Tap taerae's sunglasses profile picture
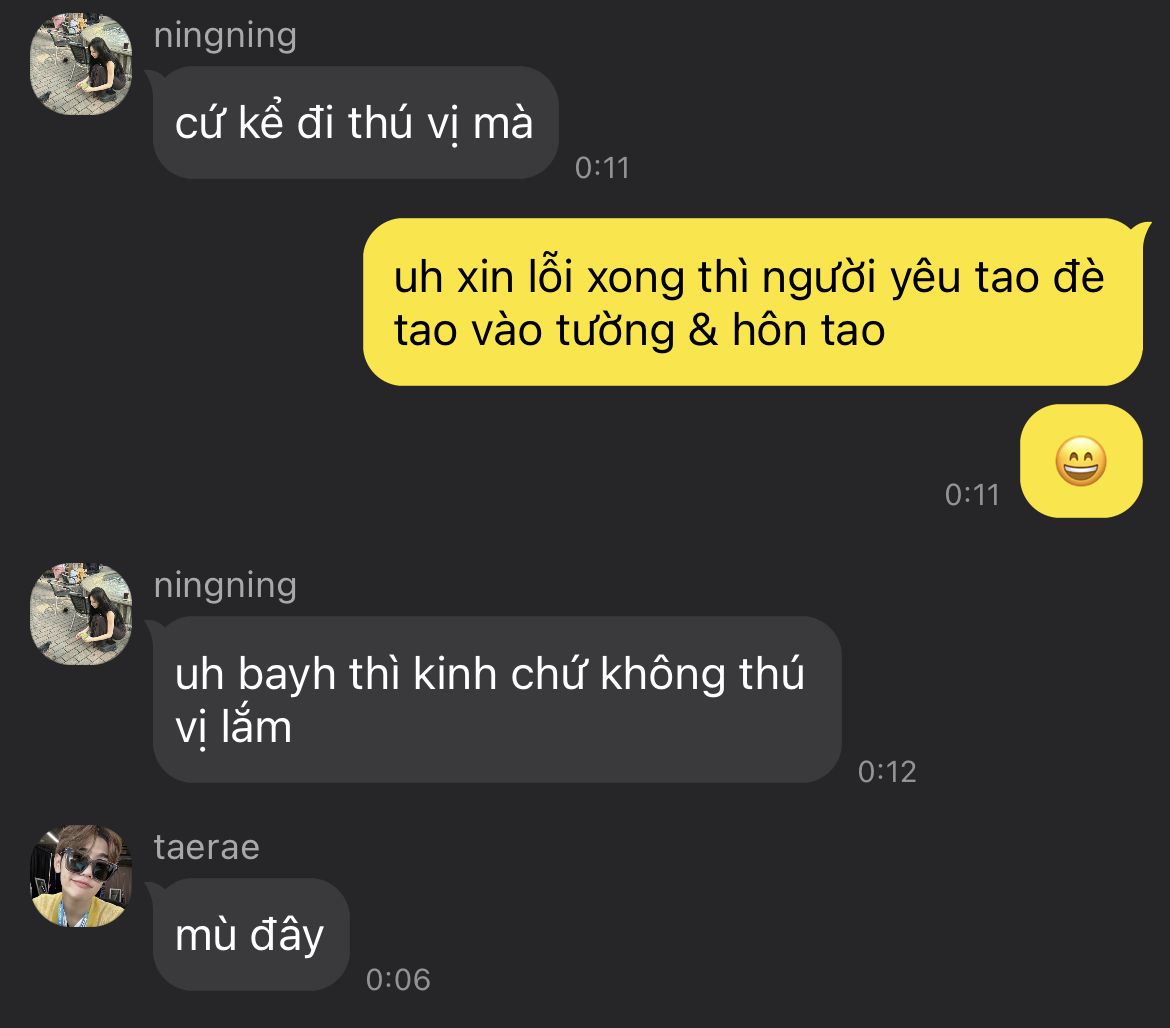 (x=81, y=876)
